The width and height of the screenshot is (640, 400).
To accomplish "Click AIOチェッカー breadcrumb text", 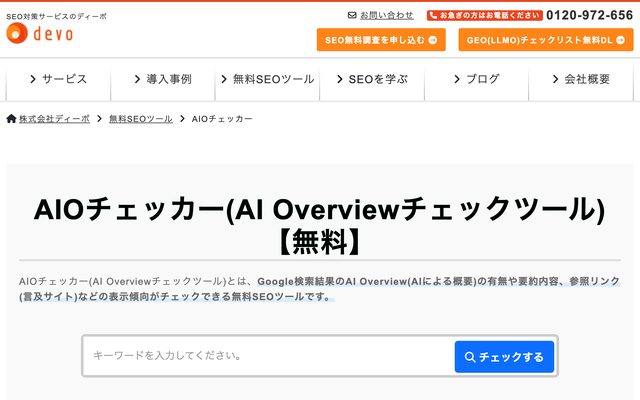I will coord(222,119).
